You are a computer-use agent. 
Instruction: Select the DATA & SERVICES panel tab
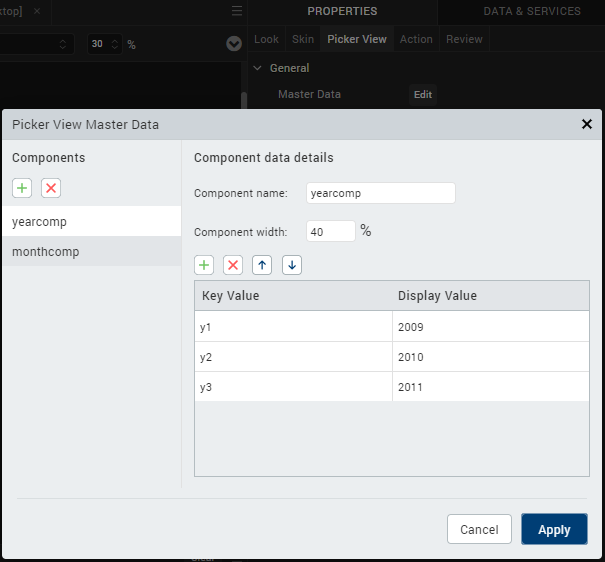532,11
